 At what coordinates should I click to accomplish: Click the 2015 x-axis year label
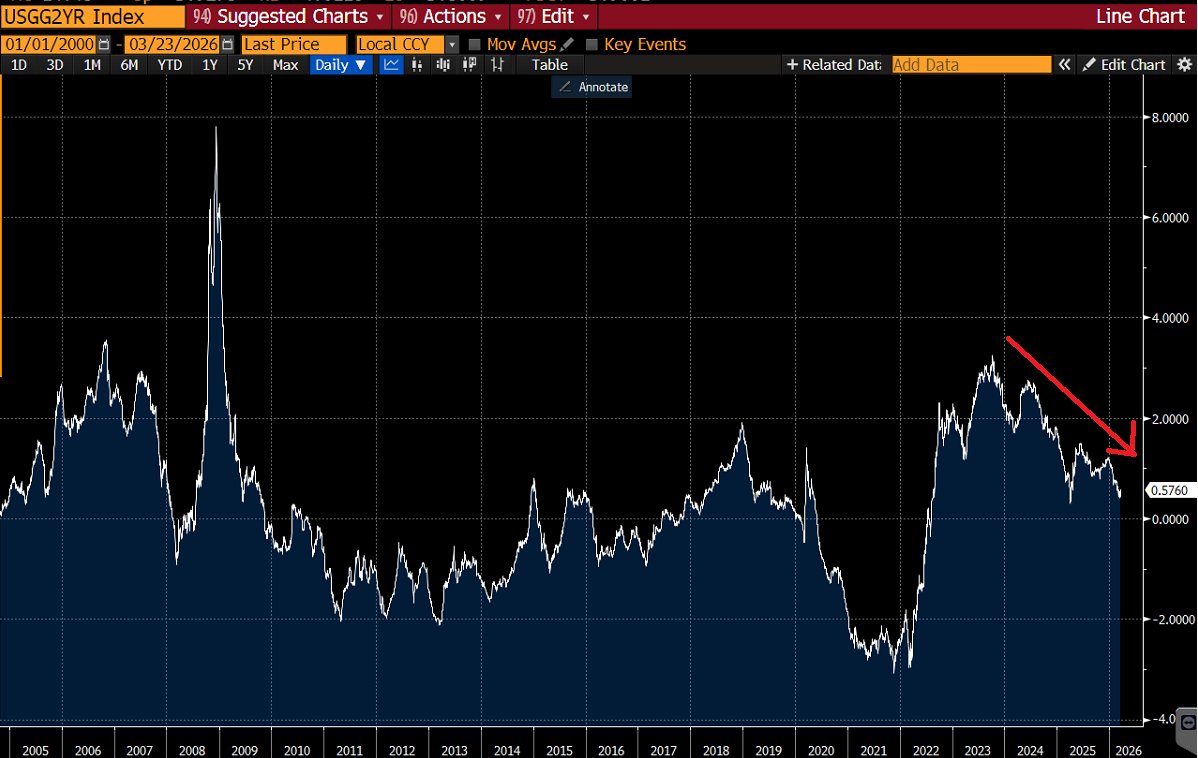pyautogui.click(x=559, y=750)
